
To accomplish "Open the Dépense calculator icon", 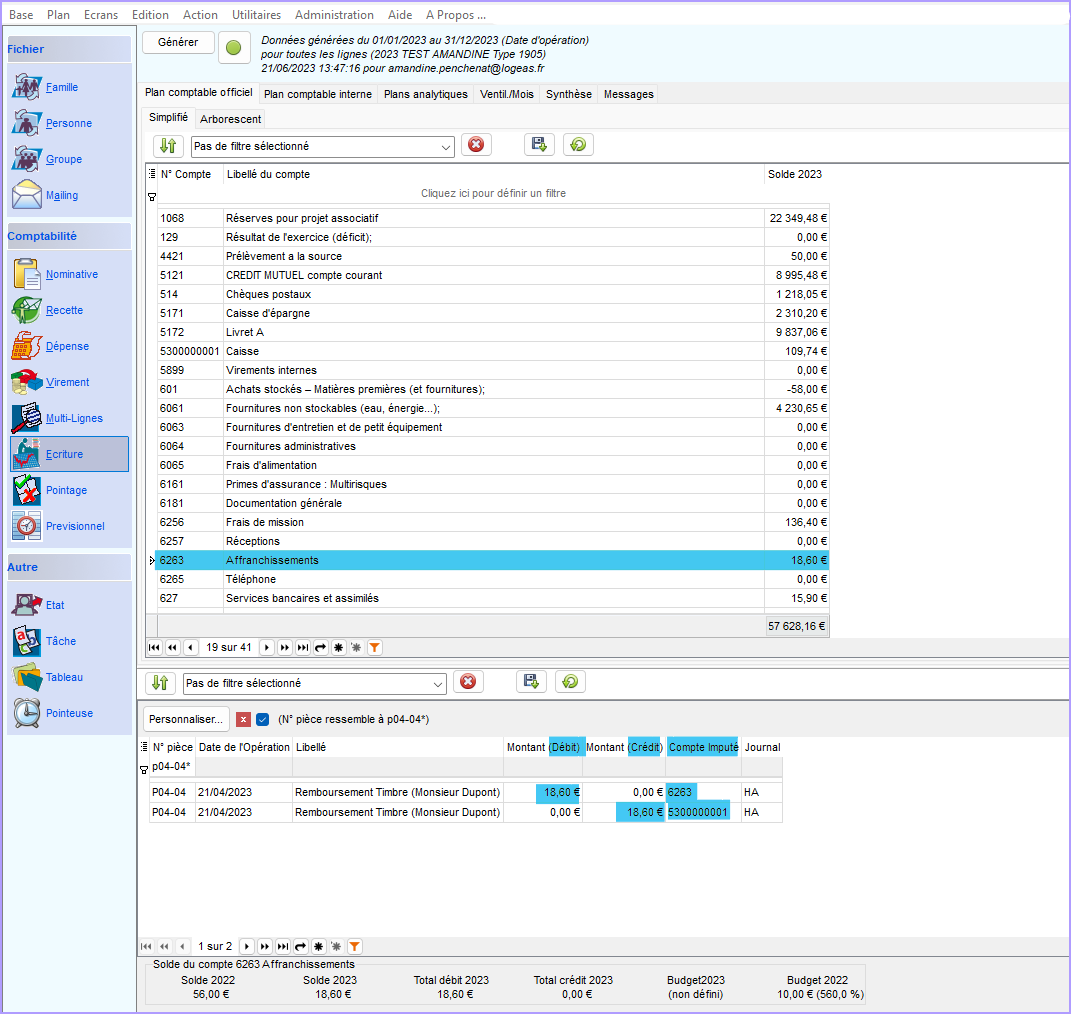I will pos(26,346).
